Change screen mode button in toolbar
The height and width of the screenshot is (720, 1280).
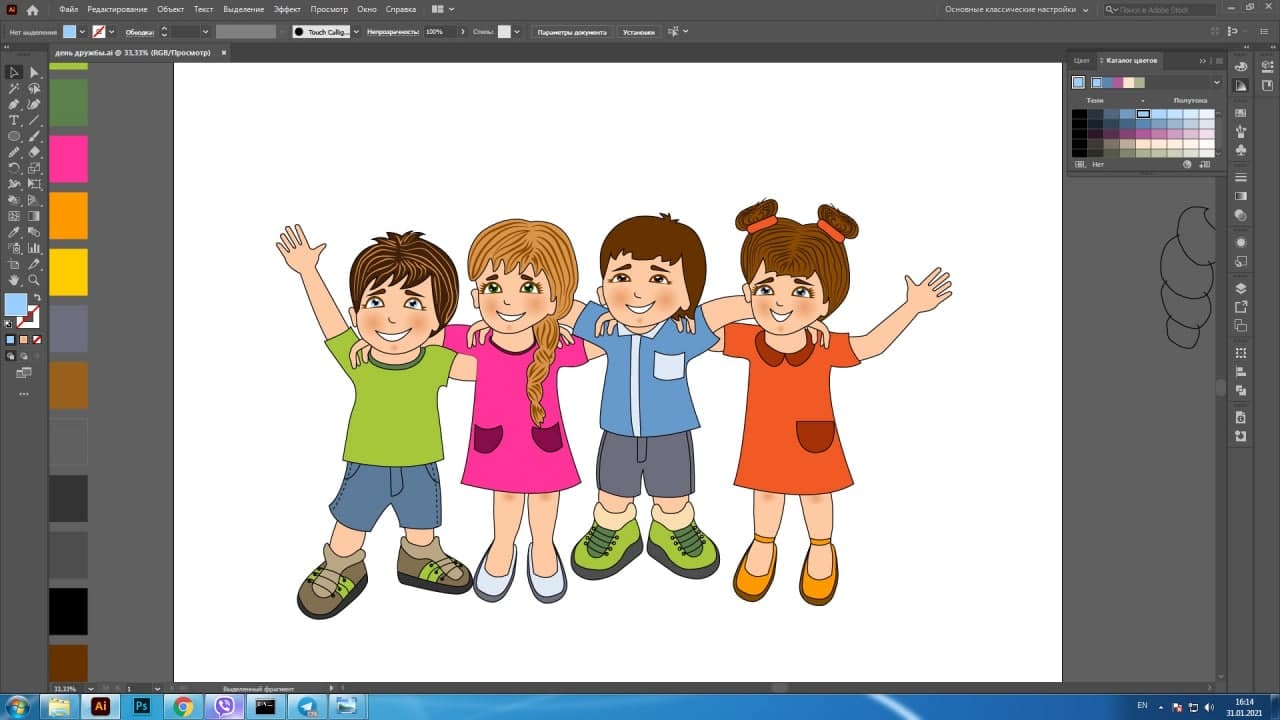pyautogui.click(x=24, y=373)
